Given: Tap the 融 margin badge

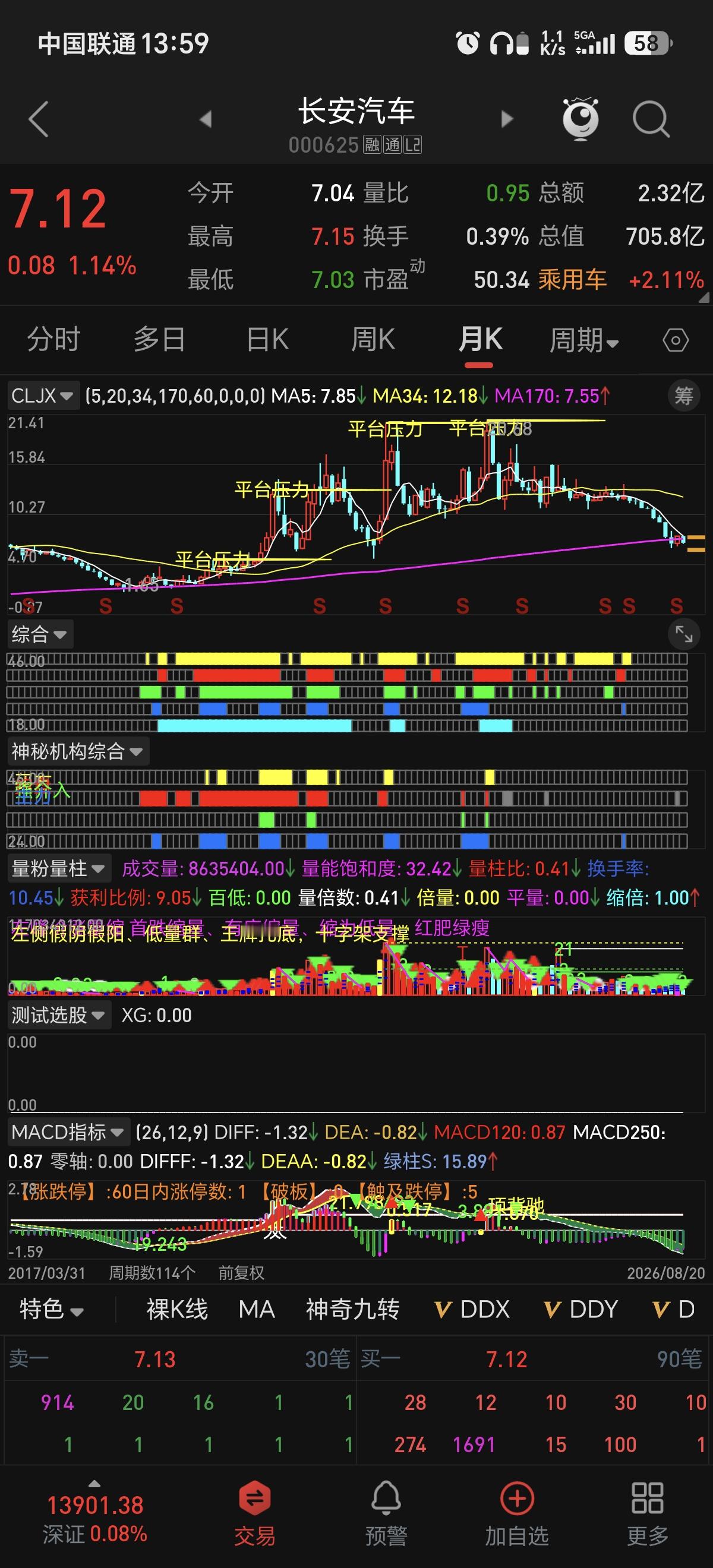Looking at the screenshot, I should coord(371,145).
